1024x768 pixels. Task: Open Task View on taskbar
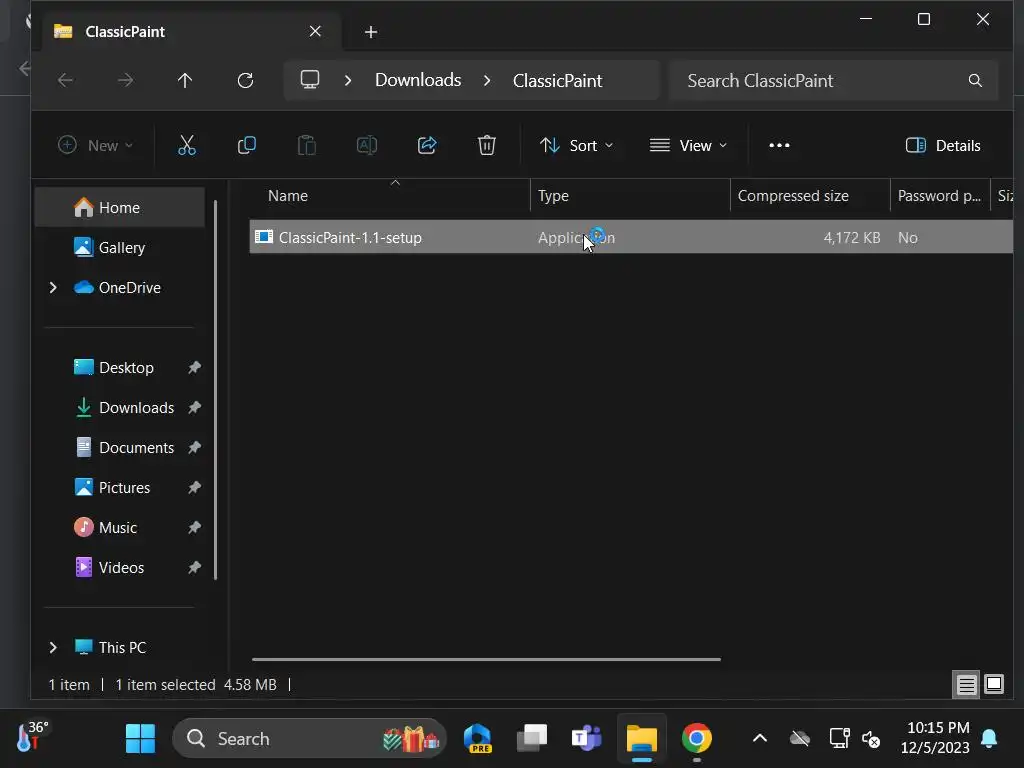coord(532,739)
